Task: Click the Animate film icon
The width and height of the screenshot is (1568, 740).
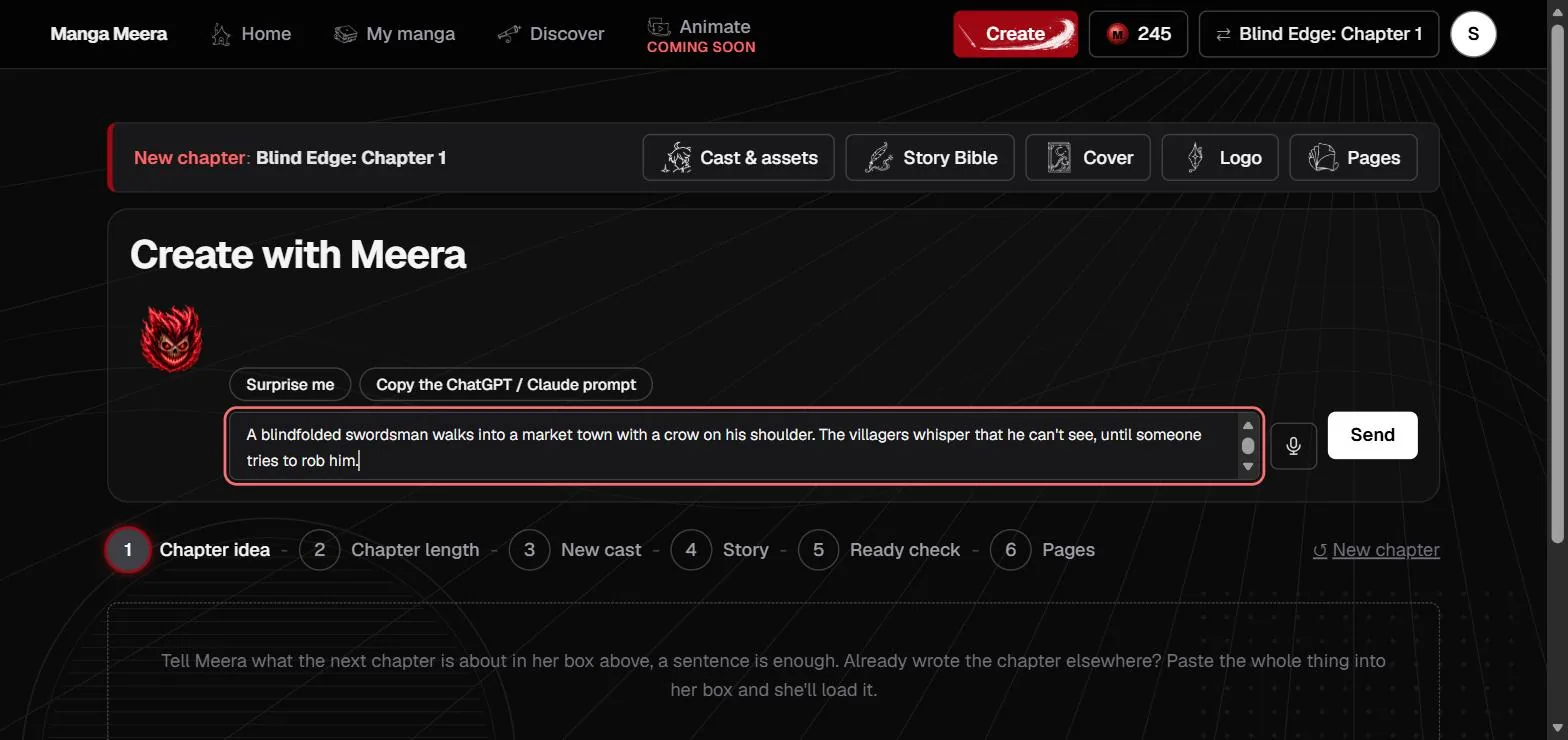Action: (x=658, y=26)
